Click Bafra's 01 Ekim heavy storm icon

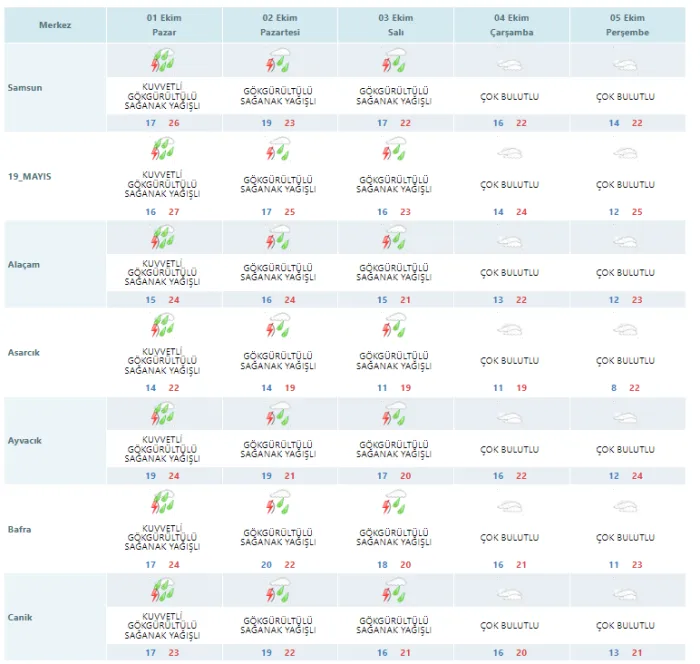point(162,502)
